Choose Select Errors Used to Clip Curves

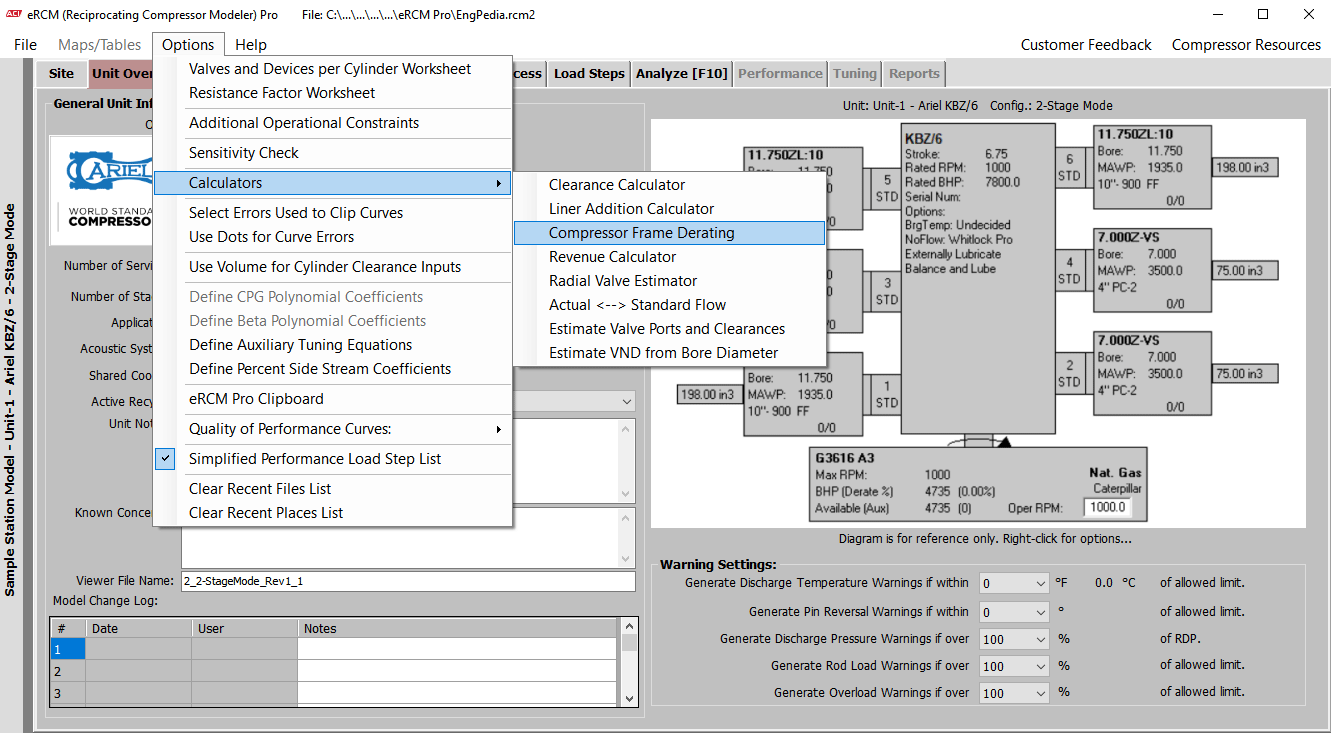[x=332, y=213]
